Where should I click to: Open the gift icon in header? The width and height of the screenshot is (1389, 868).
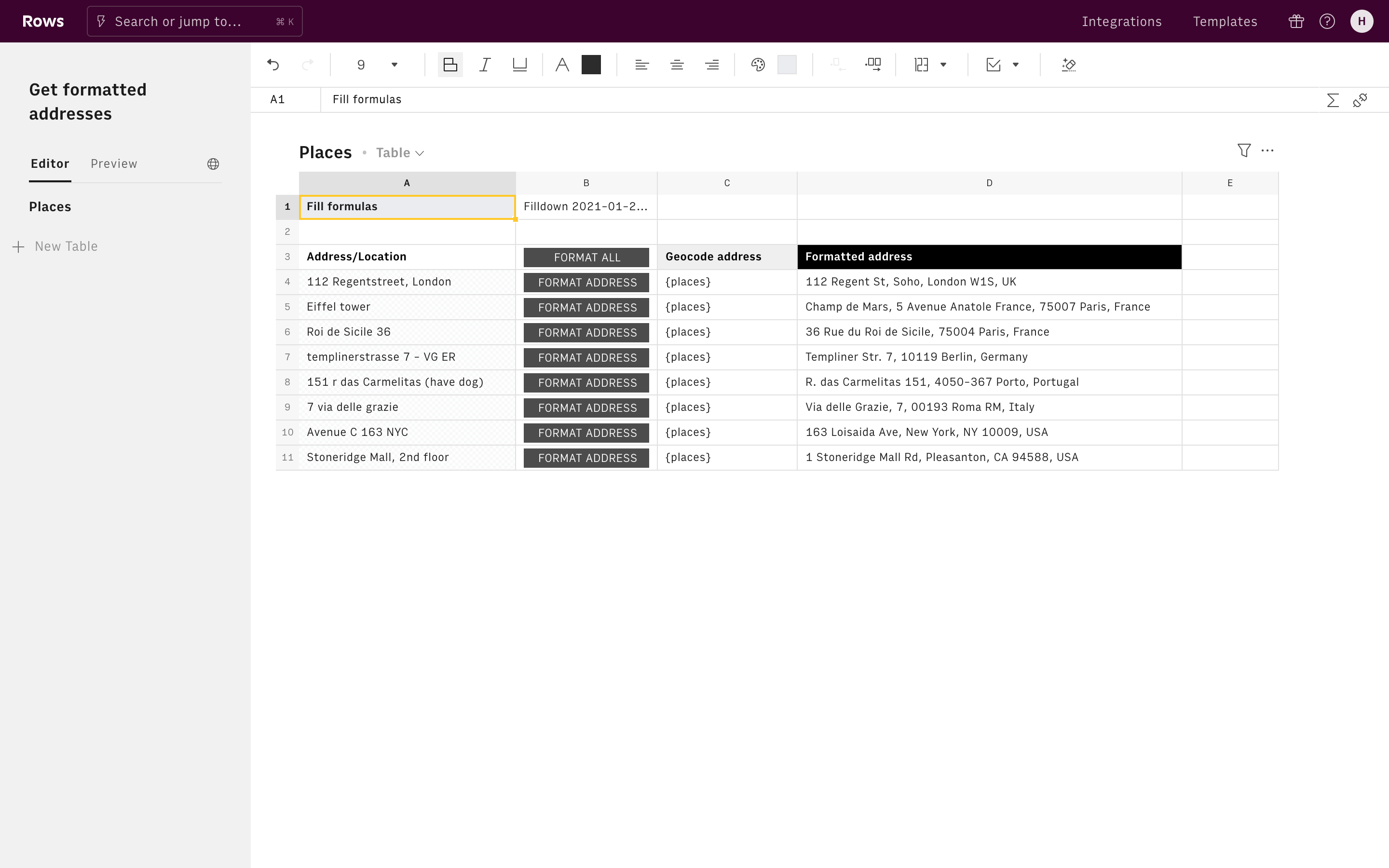pyautogui.click(x=1296, y=21)
